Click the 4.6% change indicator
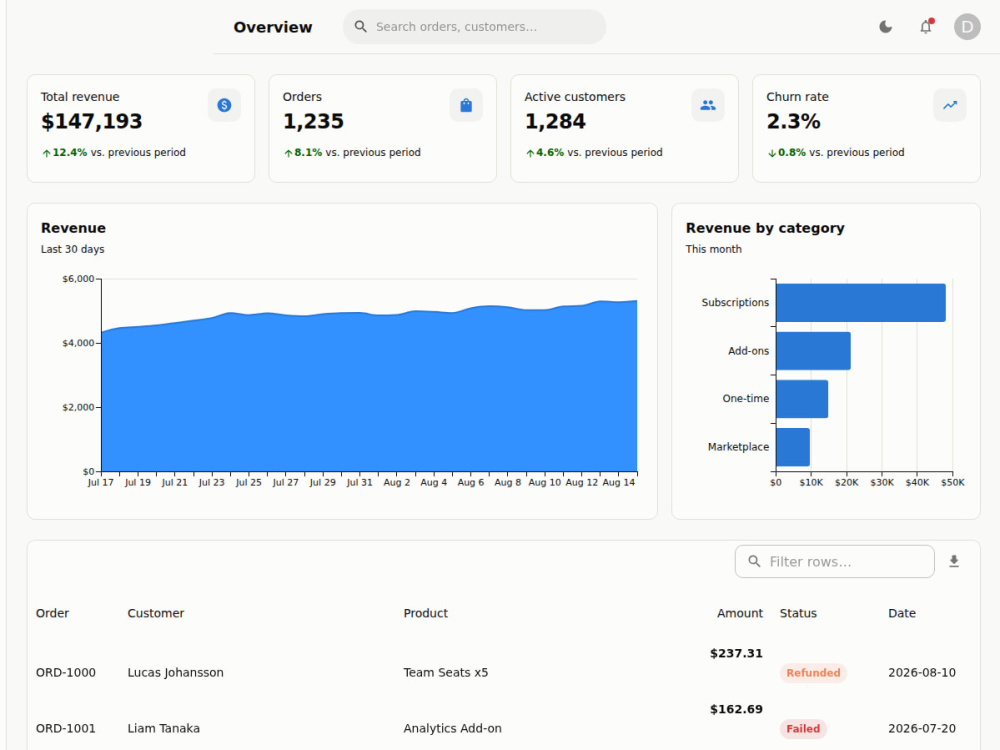Screen dimensions: 1000x750 coord(545,152)
